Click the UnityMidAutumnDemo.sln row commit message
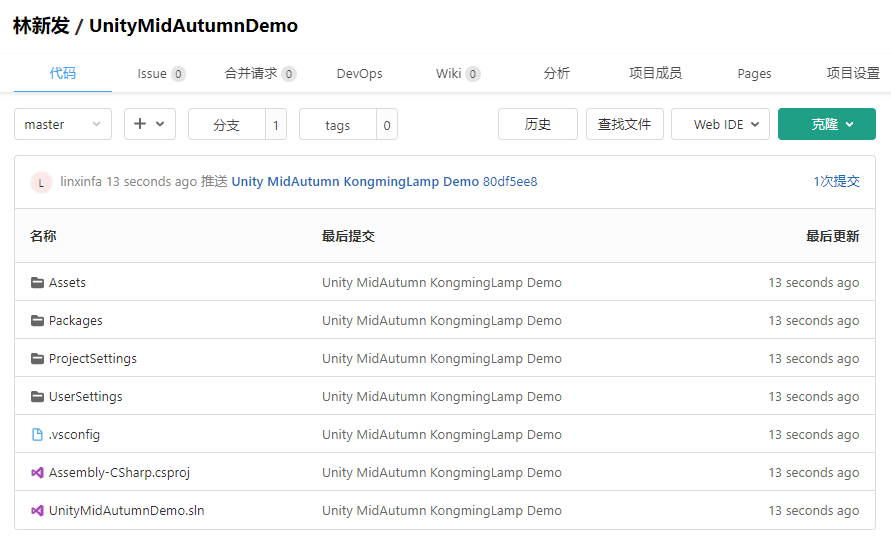This screenshot has height=543, width=891. tap(442, 511)
